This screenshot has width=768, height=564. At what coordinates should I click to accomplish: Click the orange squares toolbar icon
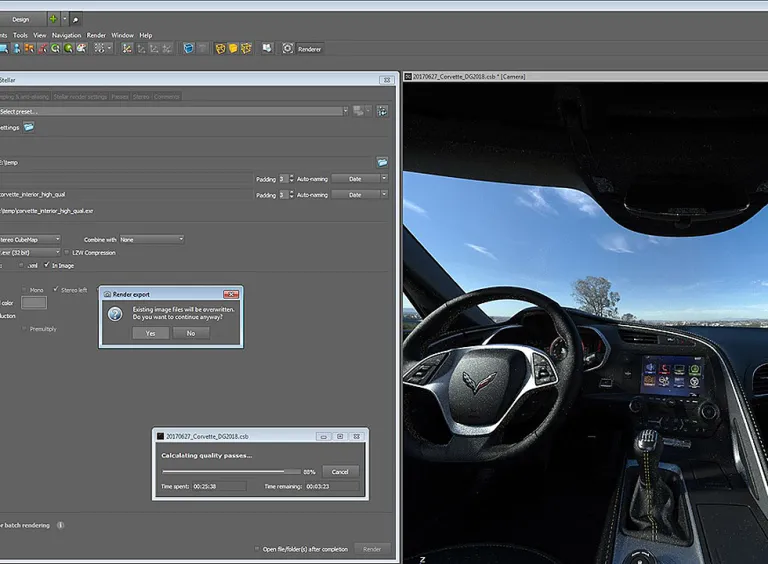pos(30,48)
